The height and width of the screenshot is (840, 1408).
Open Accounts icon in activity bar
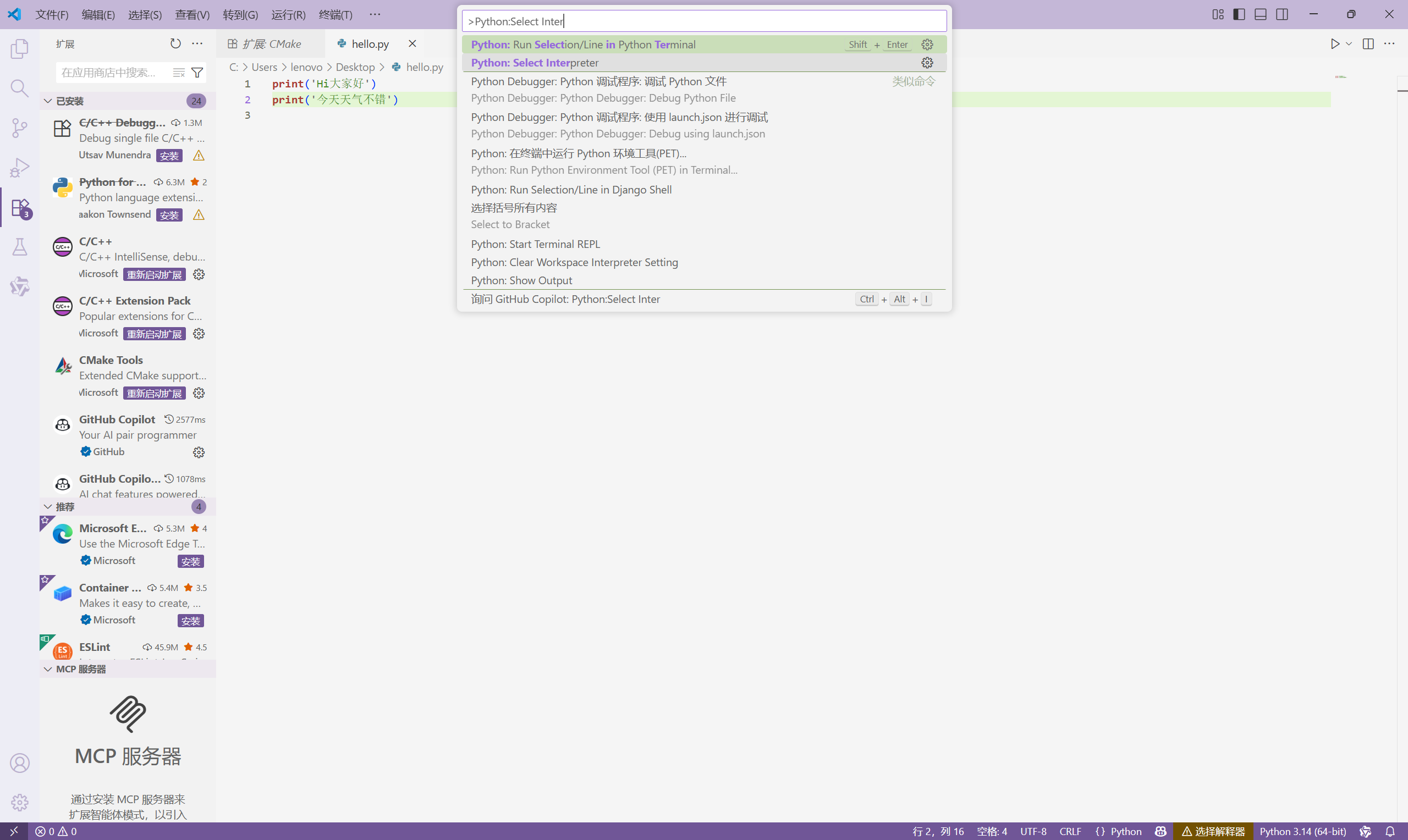tap(20, 763)
